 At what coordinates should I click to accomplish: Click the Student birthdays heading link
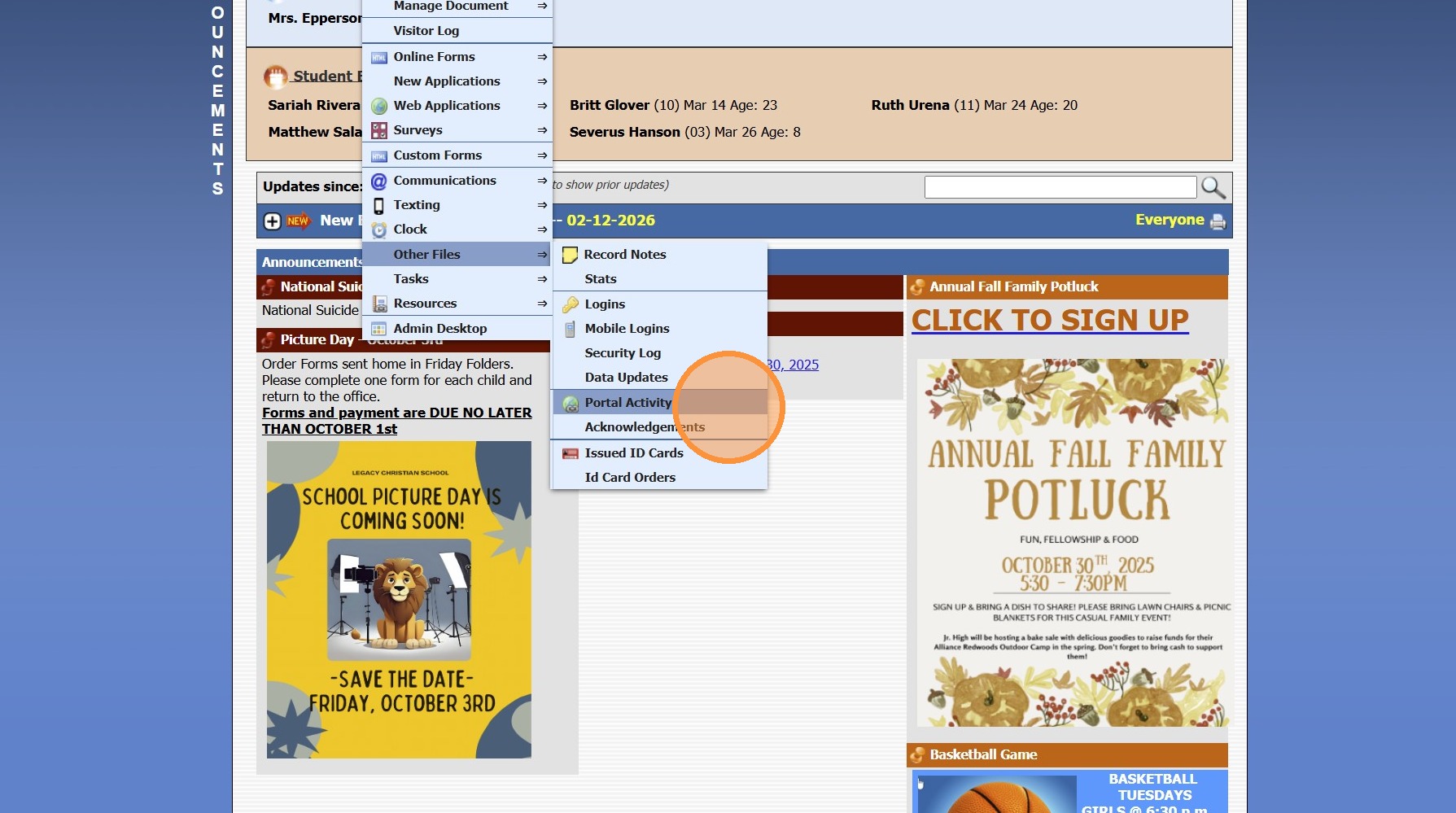[327, 76]
